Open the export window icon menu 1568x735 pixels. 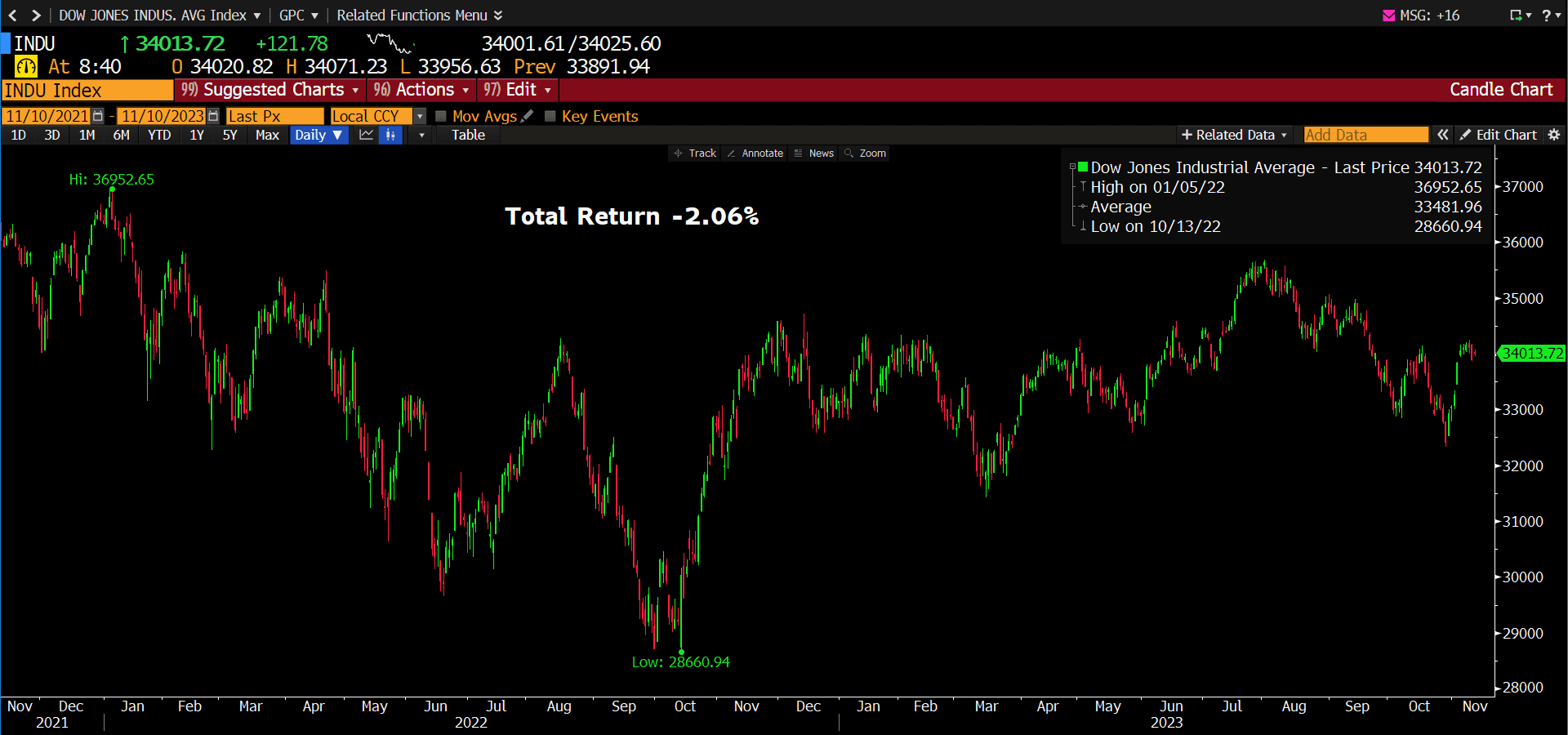point(1520,16)
